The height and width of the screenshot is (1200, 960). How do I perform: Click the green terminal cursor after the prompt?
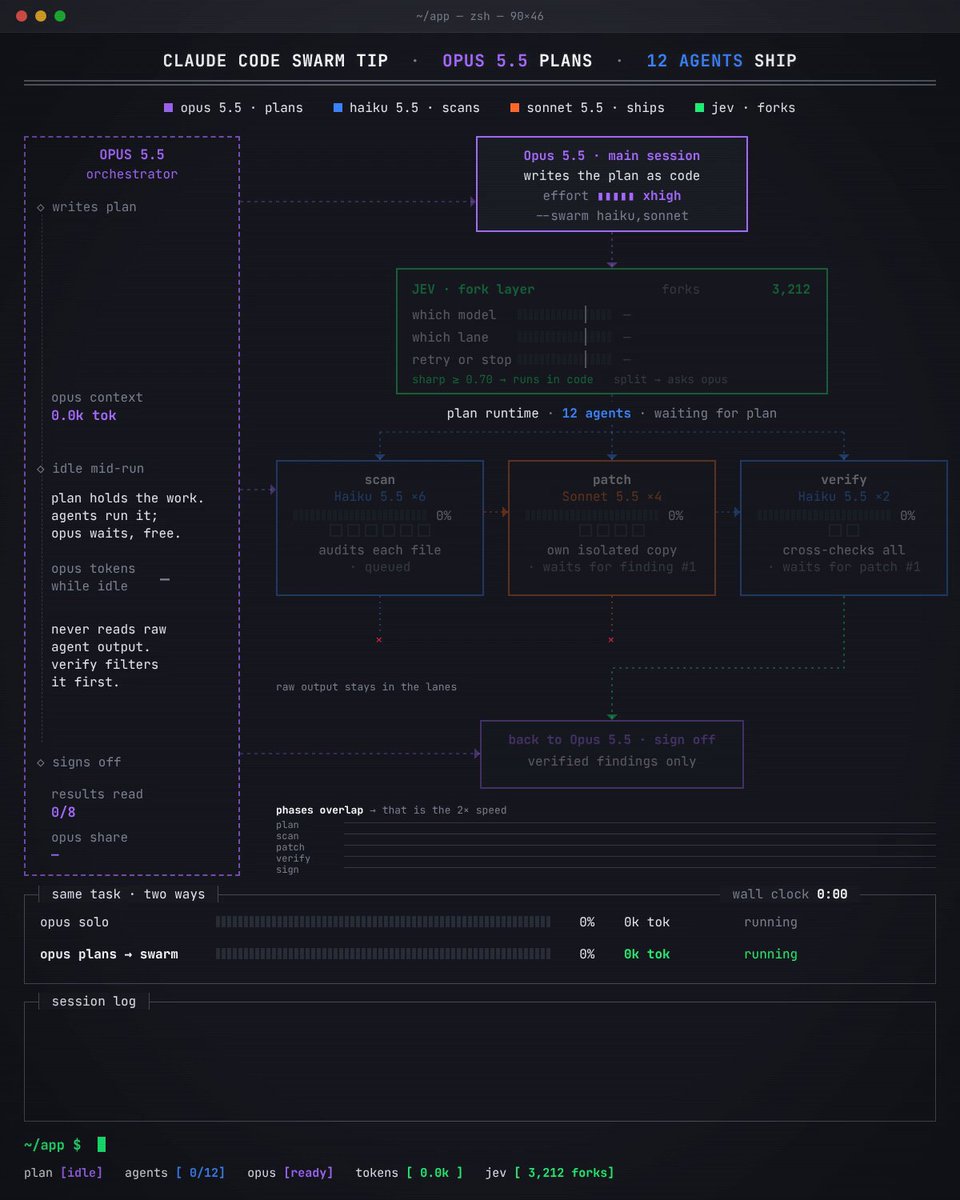click(101, 1144)
